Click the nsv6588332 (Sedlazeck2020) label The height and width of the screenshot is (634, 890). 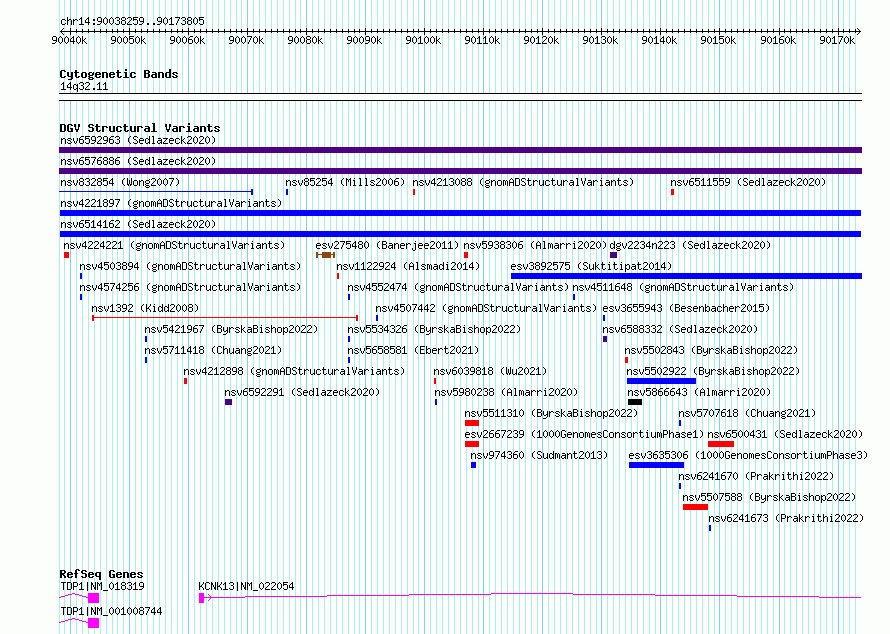click(x=680, y=329)
